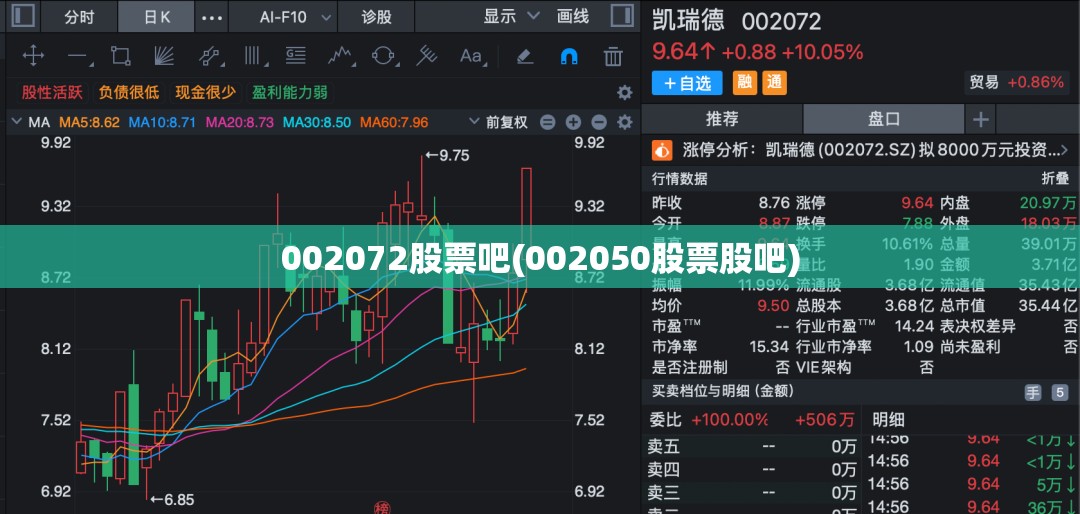Select the golden ratio retracement lines tool
The height and width of the screenshot is (514, 1080).
tap(296, 56)
